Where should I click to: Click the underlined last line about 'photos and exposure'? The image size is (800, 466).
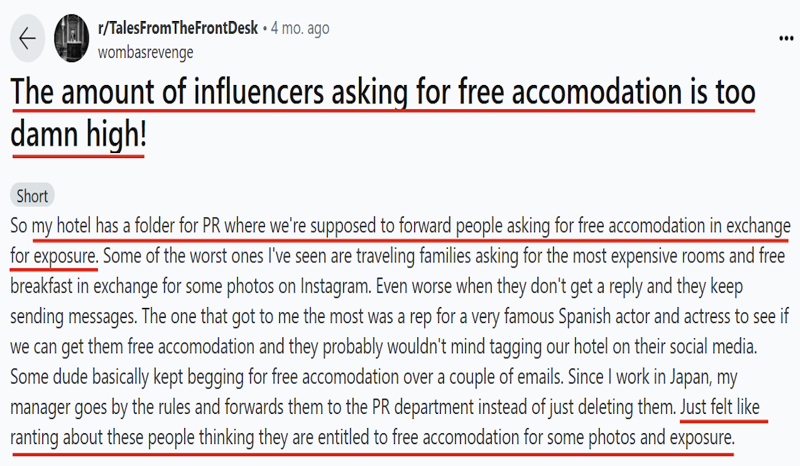click(372, 437)
